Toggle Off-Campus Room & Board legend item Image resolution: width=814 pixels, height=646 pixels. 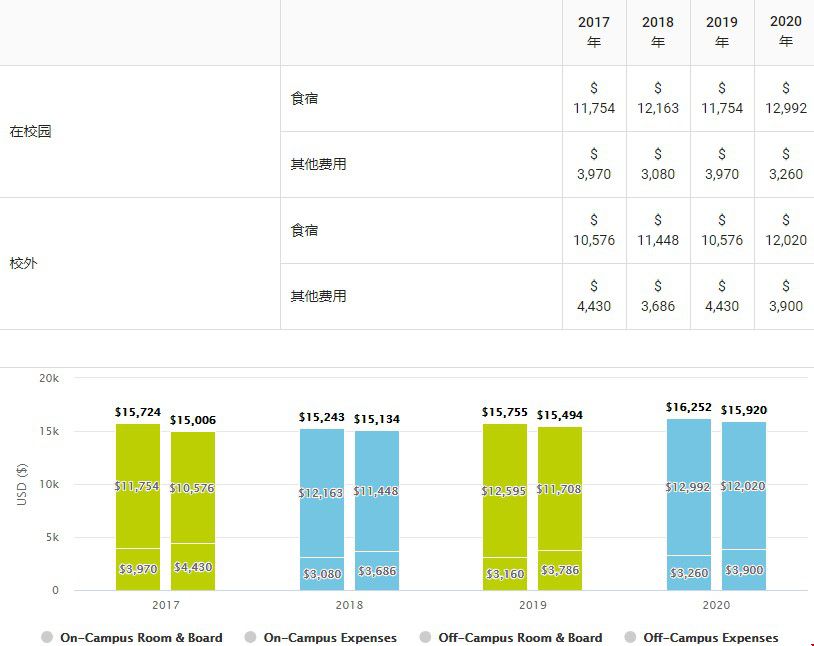point(511,637)
